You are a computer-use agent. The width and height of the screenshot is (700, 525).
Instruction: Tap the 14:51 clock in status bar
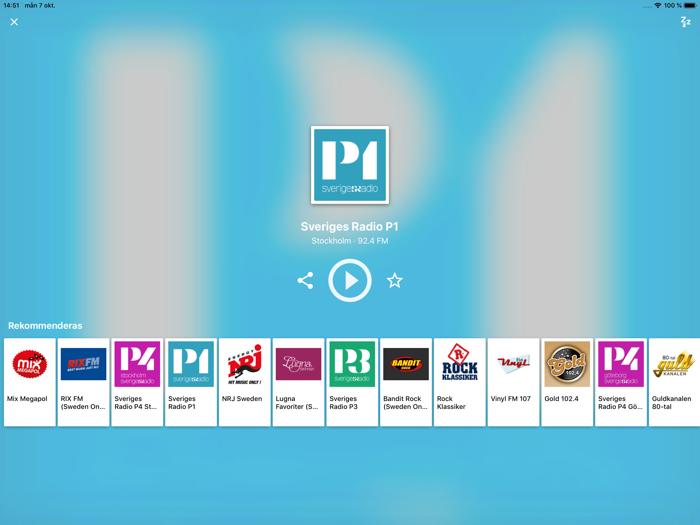click(x=11, y=5)
